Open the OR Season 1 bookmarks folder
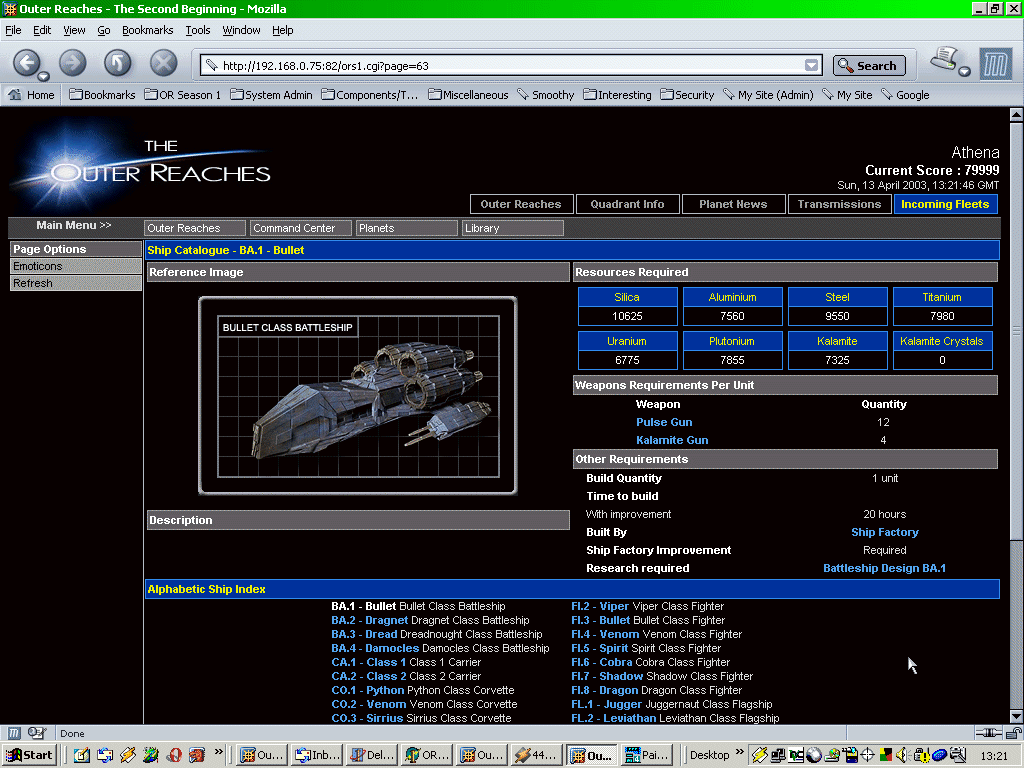1024x768 pixels. coord(182,95)
